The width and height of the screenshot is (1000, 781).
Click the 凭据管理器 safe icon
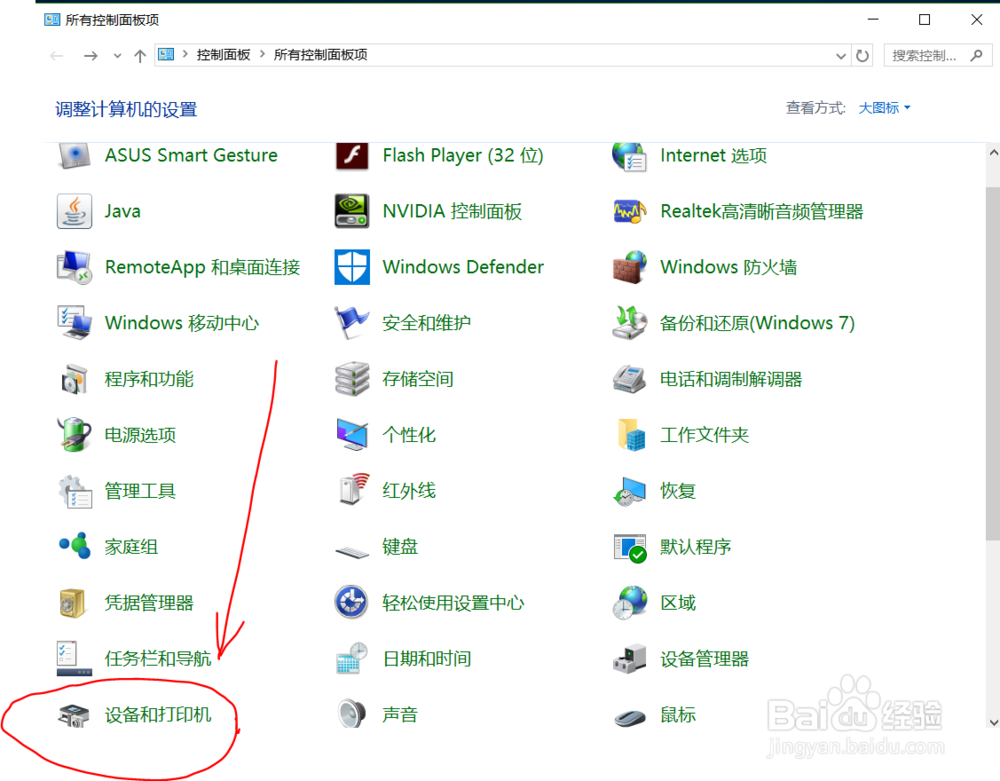72,602
